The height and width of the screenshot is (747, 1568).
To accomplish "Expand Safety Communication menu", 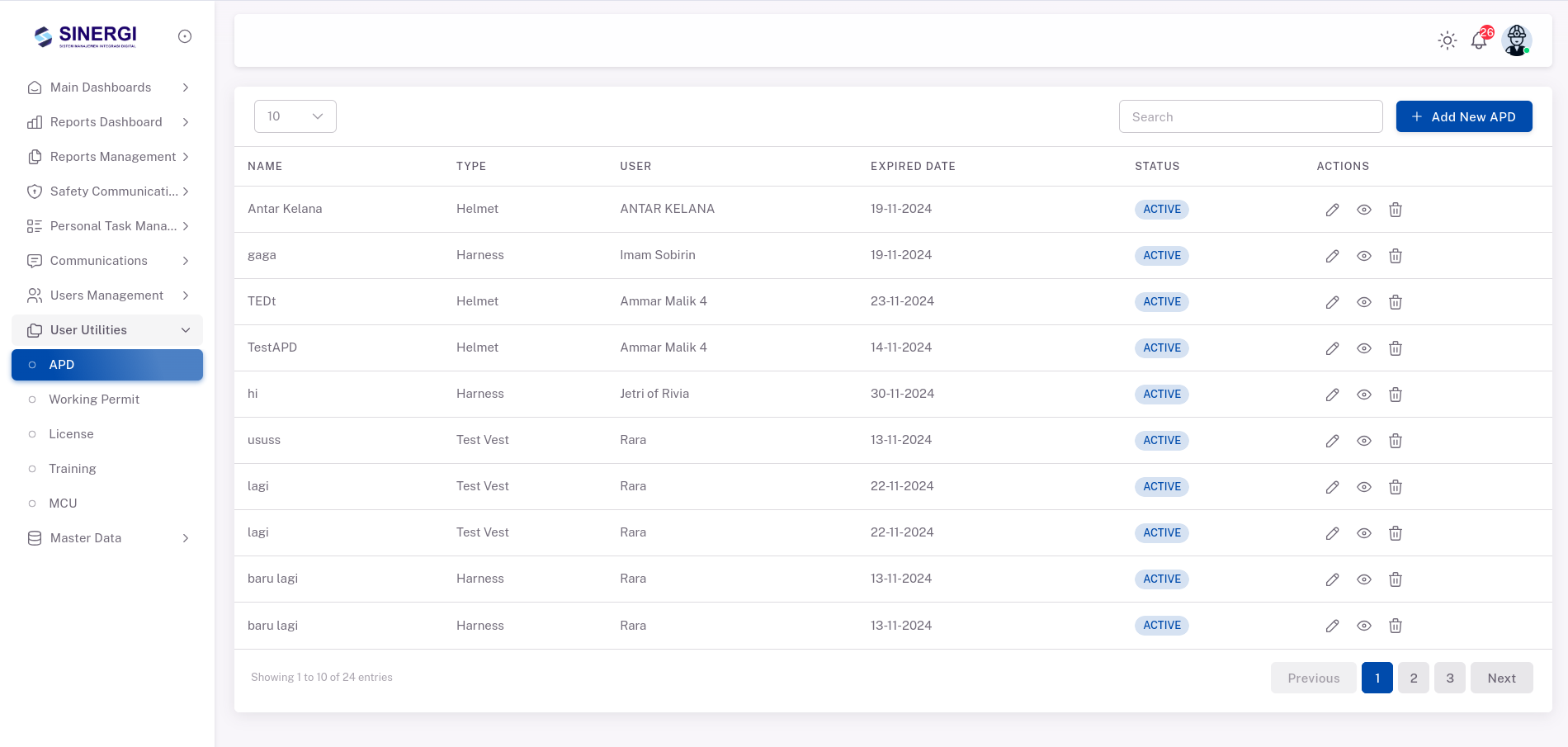I will click(x=108, y=191).
